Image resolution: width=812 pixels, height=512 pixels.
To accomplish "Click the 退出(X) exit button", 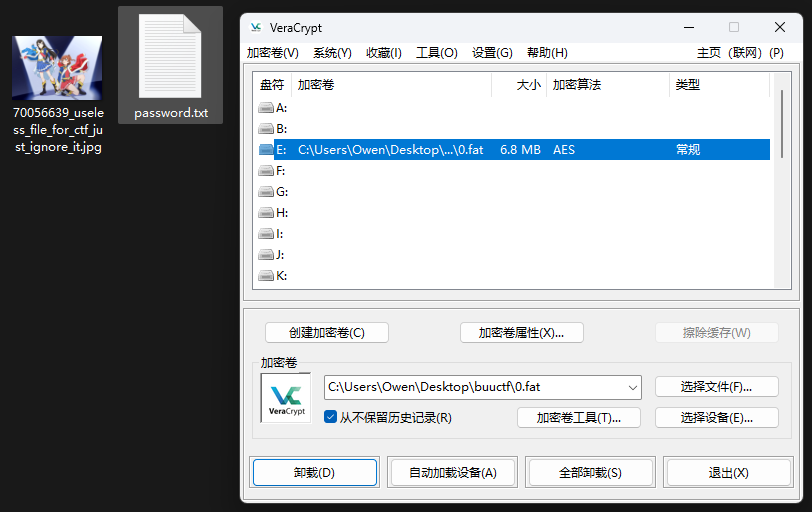I will (728, 472).
